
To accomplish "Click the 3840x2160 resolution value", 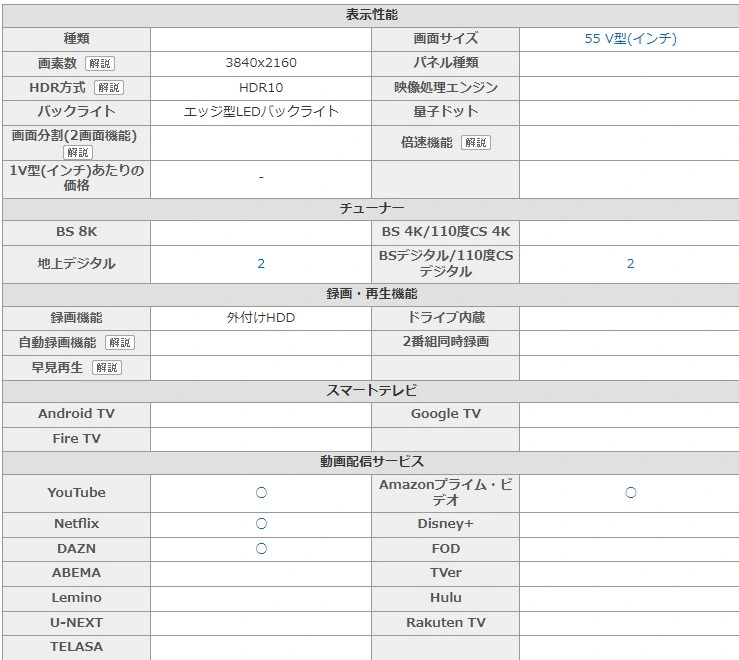I will 261,63.
